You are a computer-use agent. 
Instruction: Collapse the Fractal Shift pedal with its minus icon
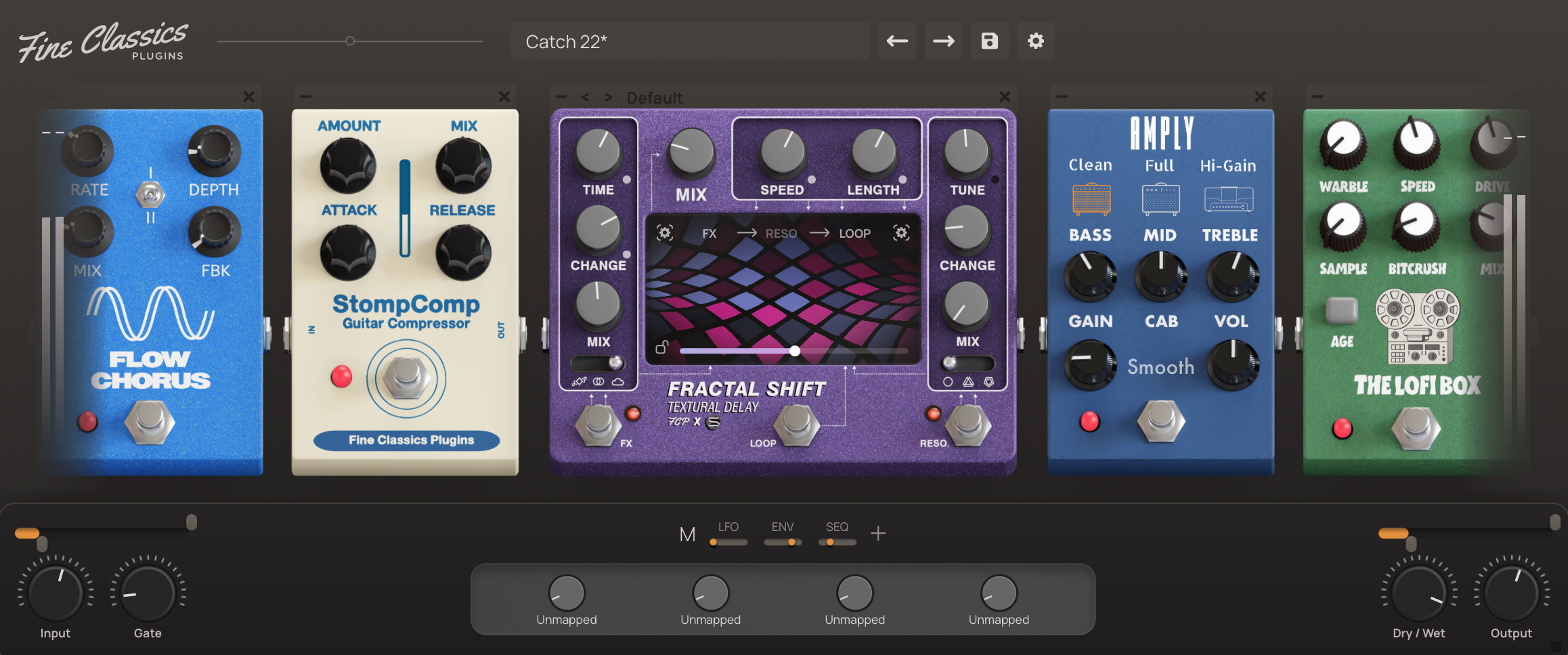561,97
